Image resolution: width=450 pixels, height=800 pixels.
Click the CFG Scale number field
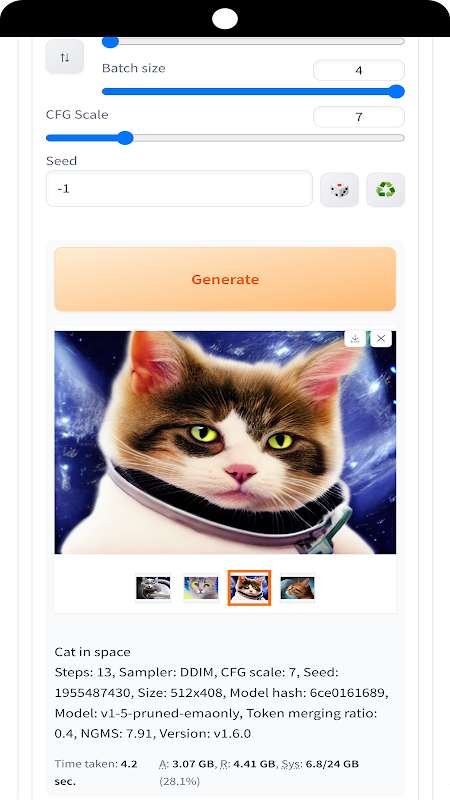359,117
